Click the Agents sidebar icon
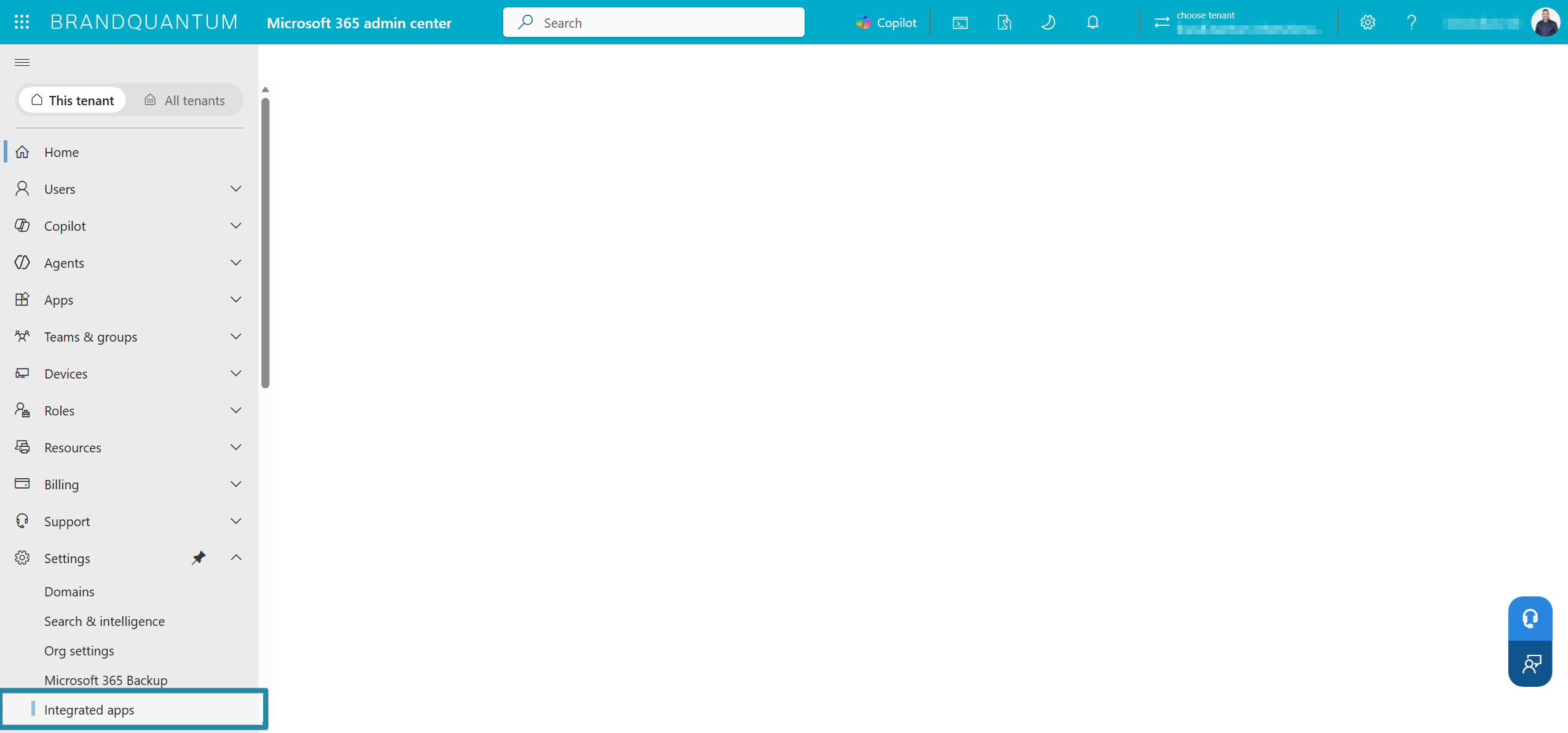This screenshot has width=1568, height=733. point(22,262)
